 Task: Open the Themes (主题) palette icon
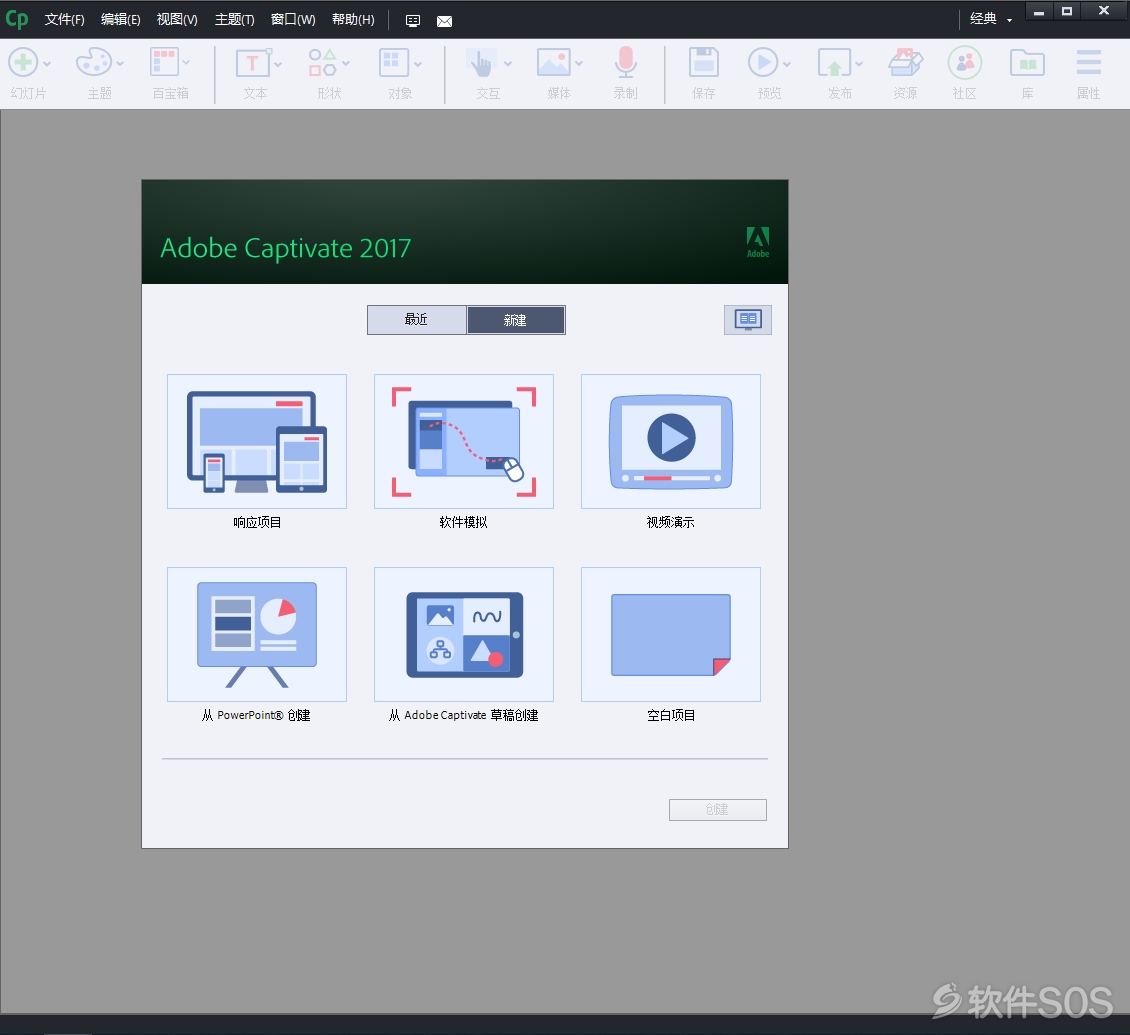click(x=94, y=63)
